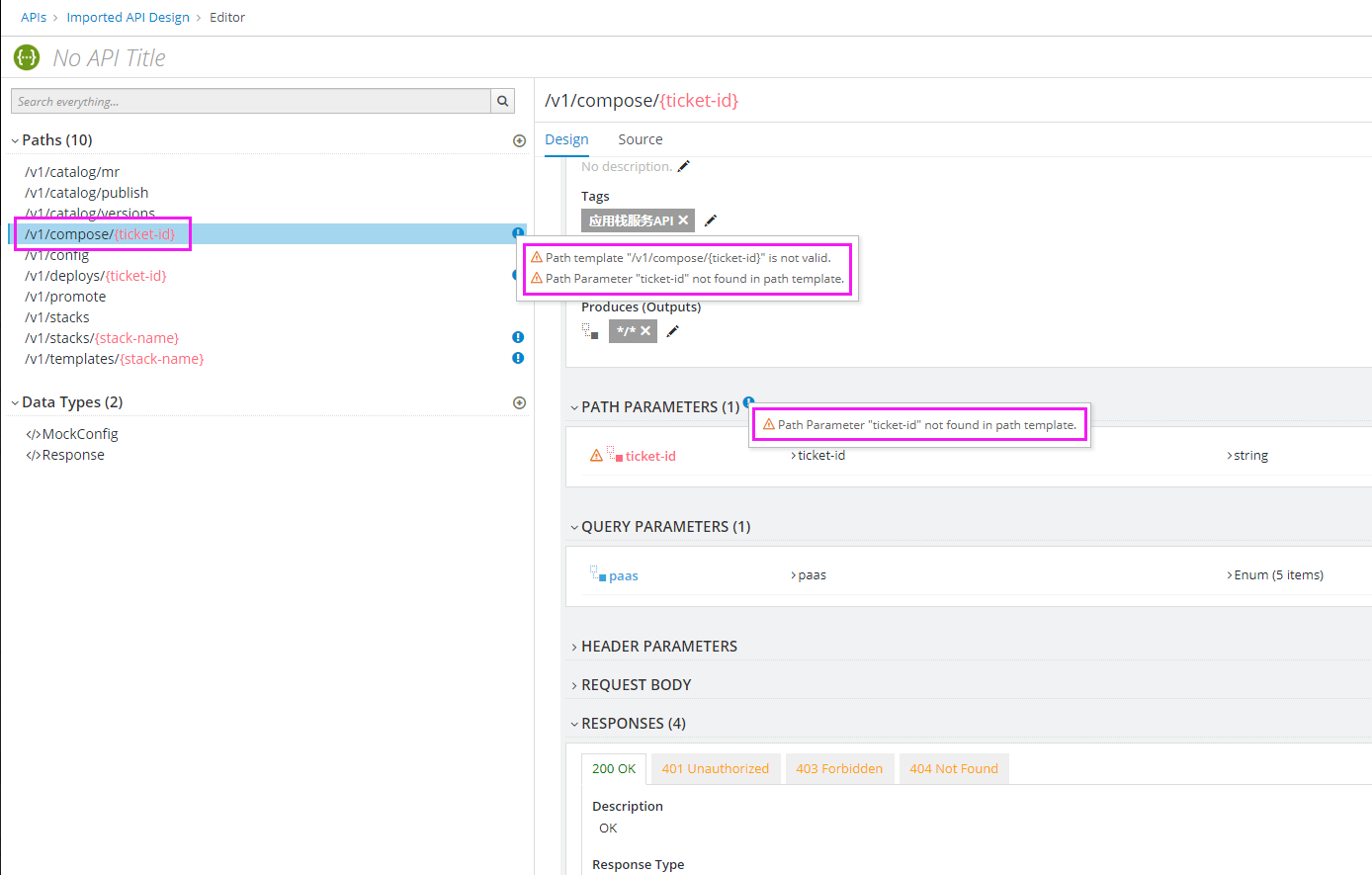The image size is (1372, 875).
Task: Select the /v1/stacks path
Action: pyautogui.click(x=57, y=317)
